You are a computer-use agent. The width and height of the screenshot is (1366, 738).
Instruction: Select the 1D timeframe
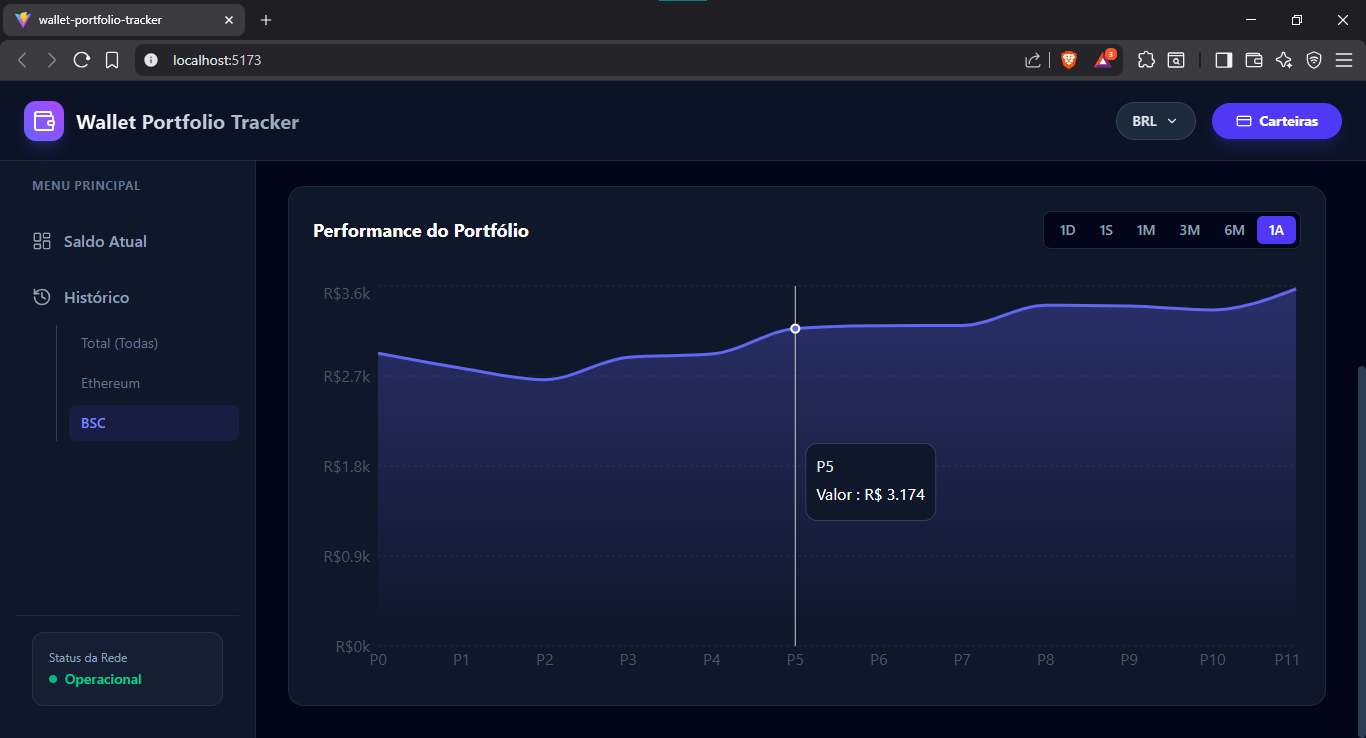(x=1067, y=229)
